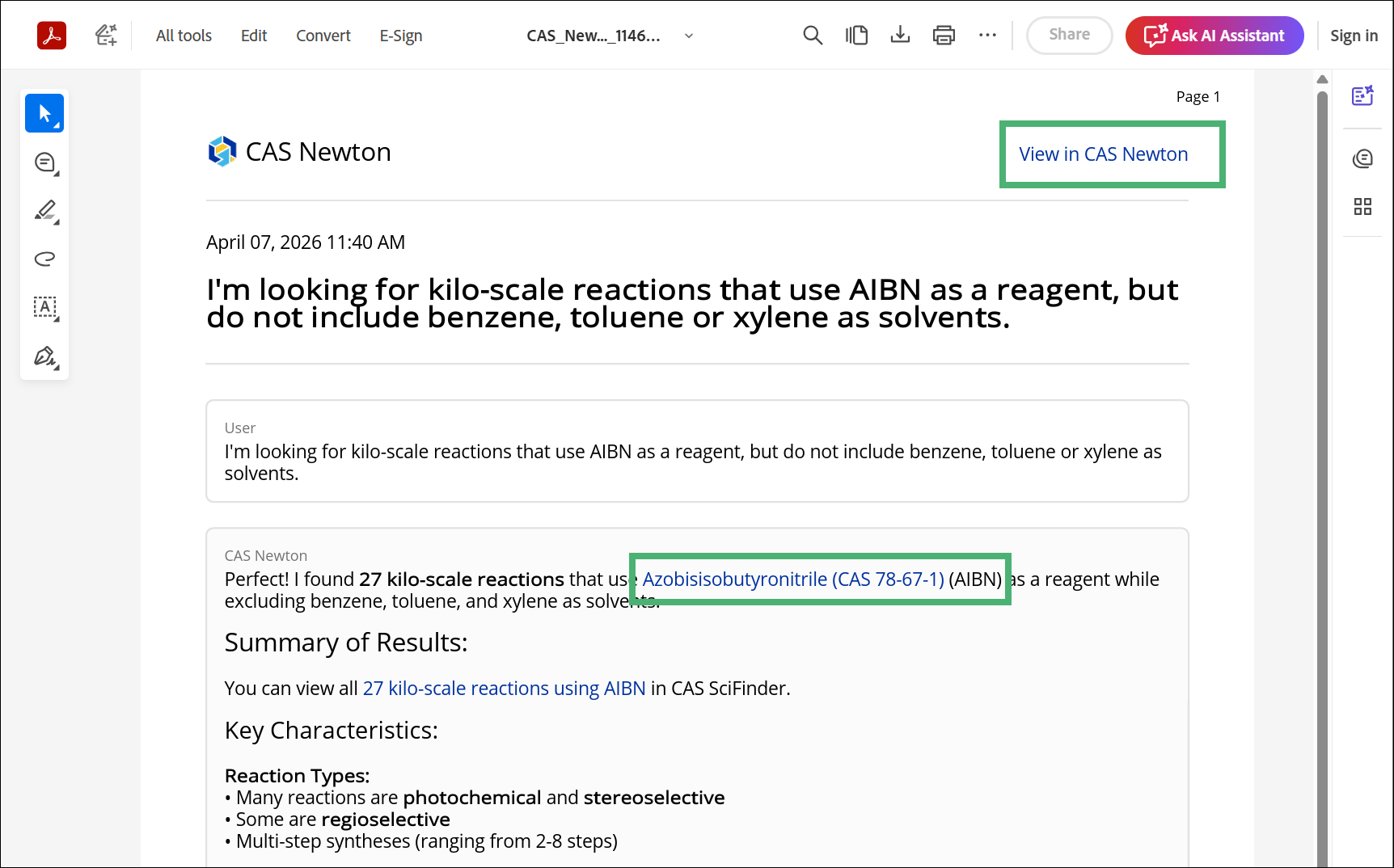Click the Page 1 label
Screen dimensions: 1394x868
tap(1198, 97)
